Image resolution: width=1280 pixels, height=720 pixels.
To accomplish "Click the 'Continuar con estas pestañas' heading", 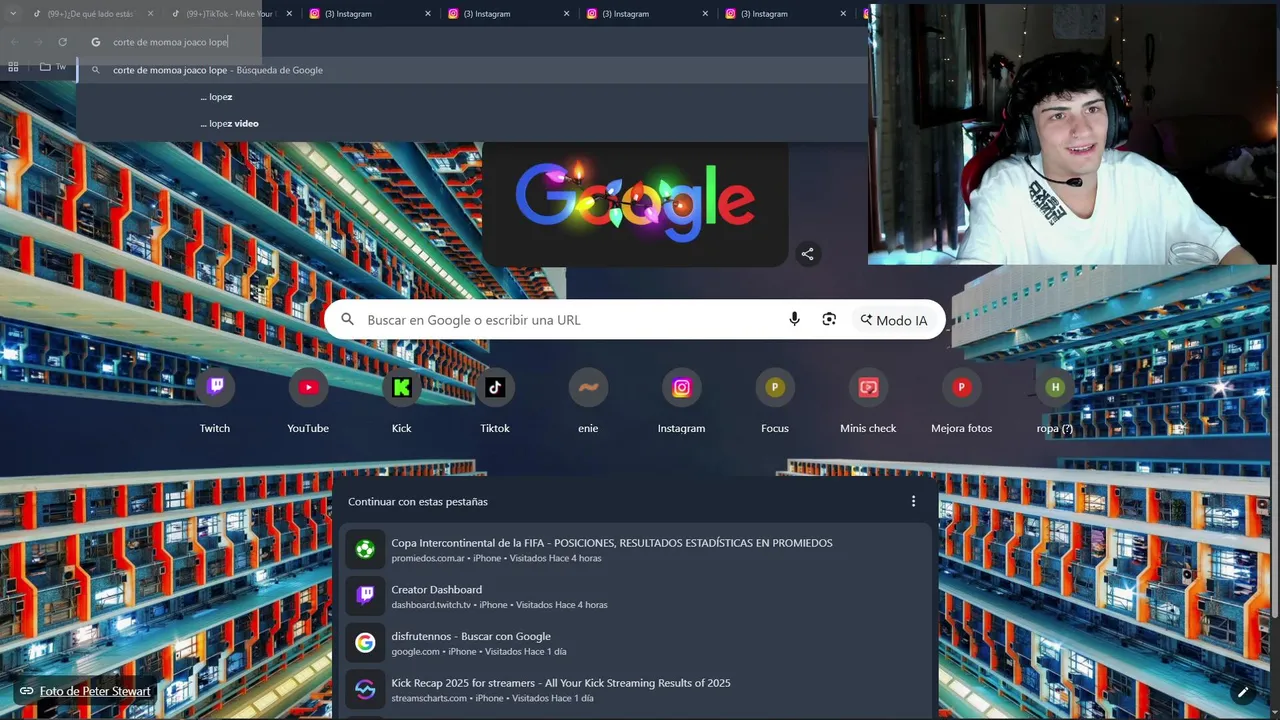I will point(418,501).
